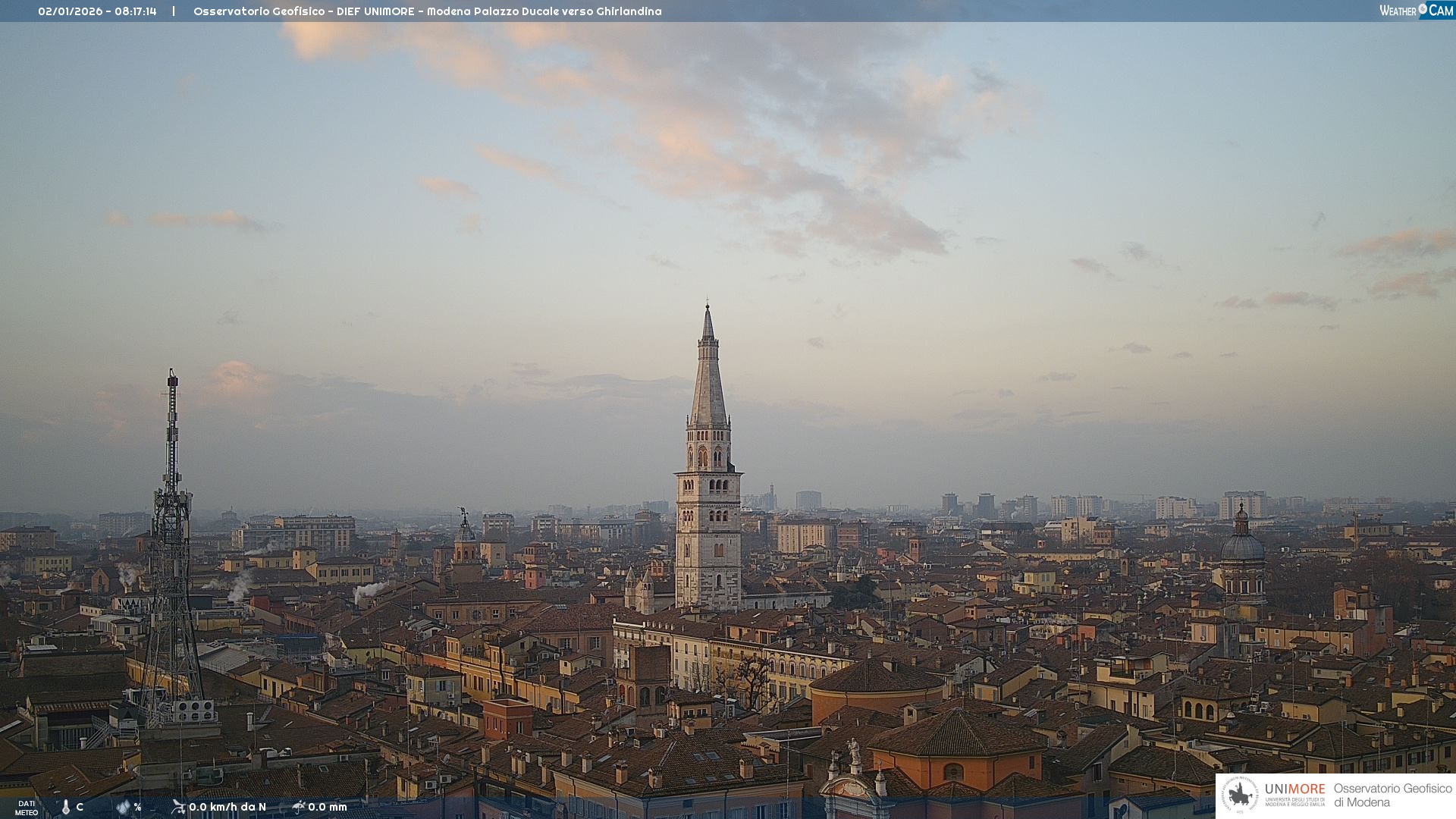Click the grey church dome on right

point(1242,546)
